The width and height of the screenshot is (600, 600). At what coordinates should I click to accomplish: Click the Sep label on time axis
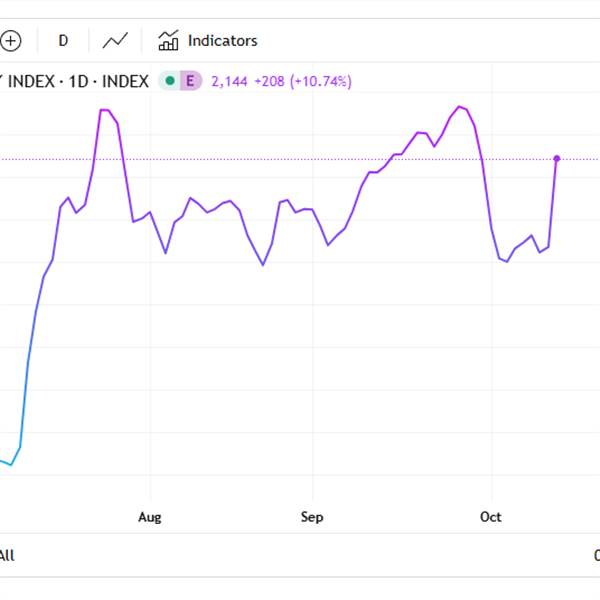[312, 517]
